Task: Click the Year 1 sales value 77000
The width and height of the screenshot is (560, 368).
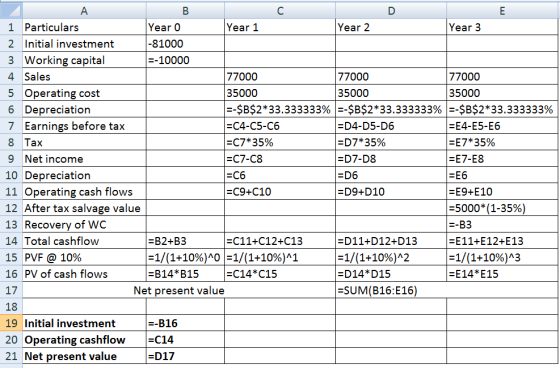Action: pyautogui.click(x=280, y=76)
